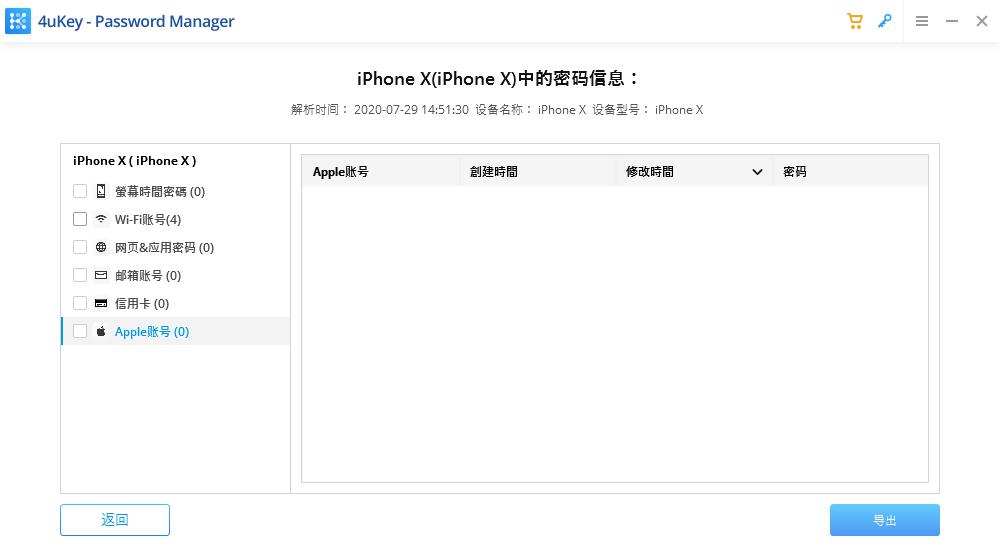
Task: Click the screen time passcode phone icon
Action: pos(101,191)
